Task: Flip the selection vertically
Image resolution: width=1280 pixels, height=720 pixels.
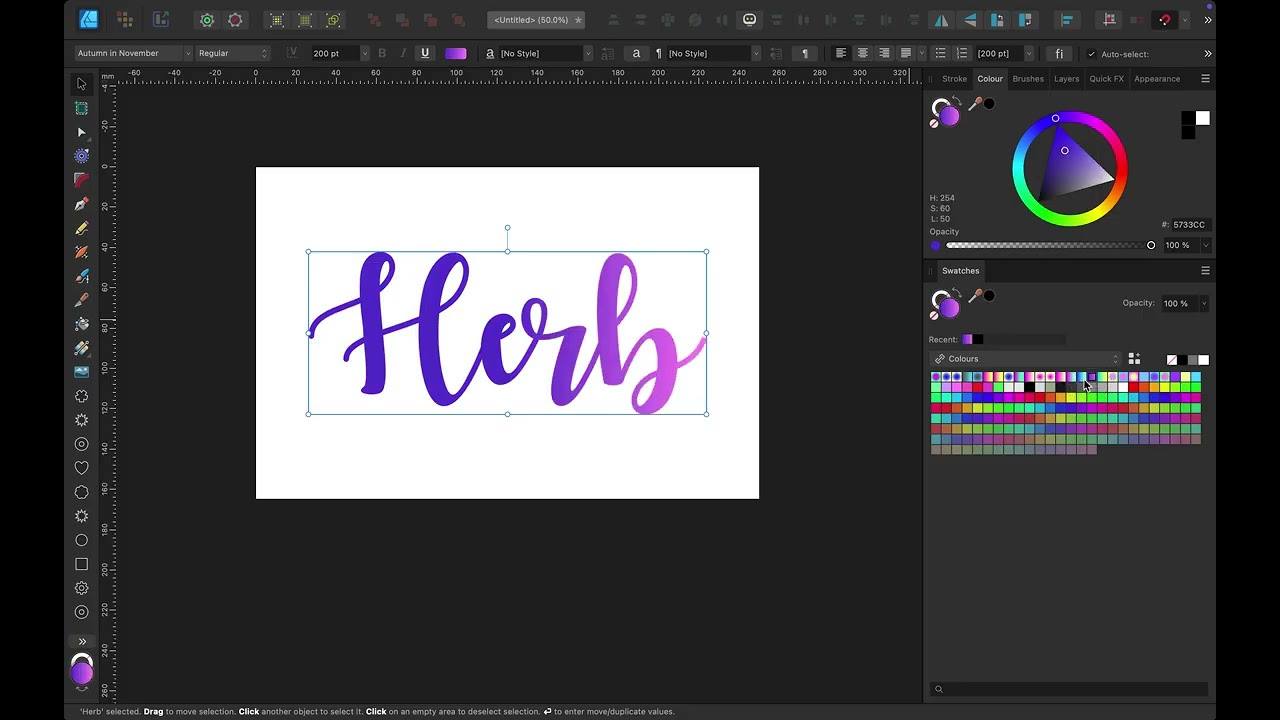Action: pos(970,20)
